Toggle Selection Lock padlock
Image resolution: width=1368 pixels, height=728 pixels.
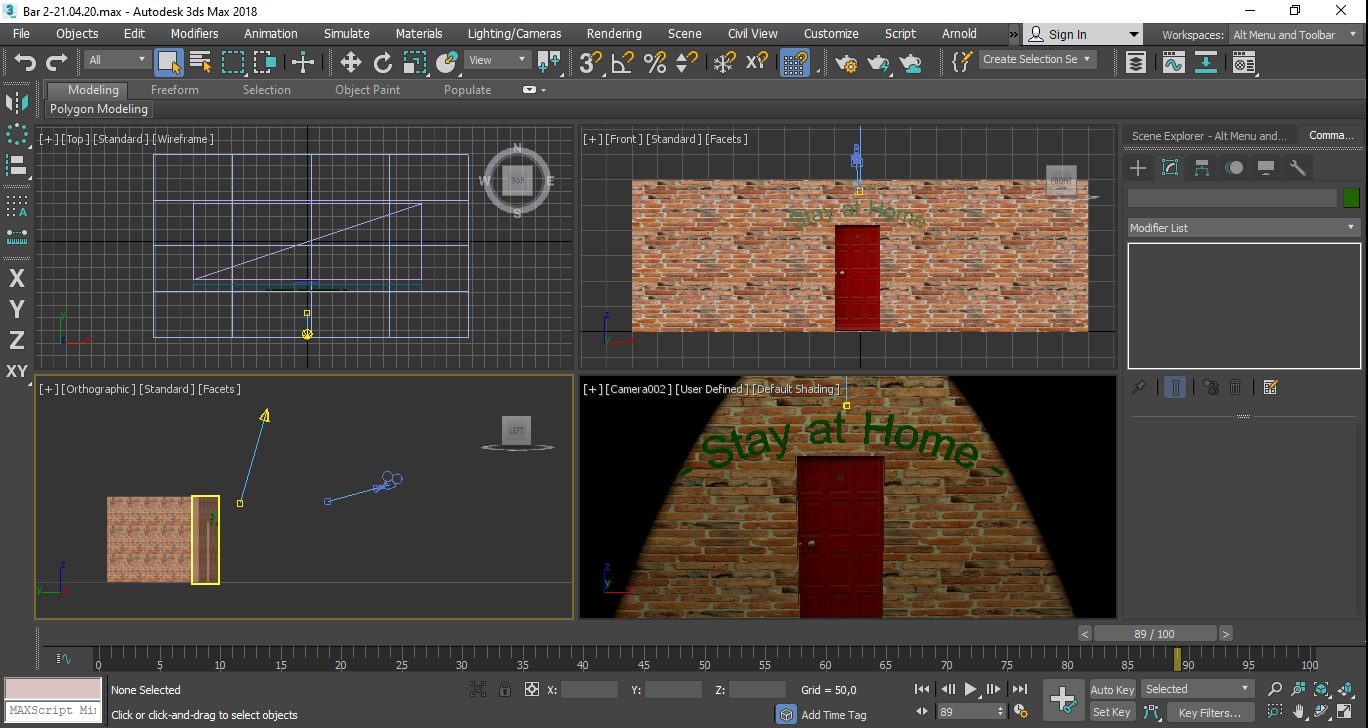[505, 689]
